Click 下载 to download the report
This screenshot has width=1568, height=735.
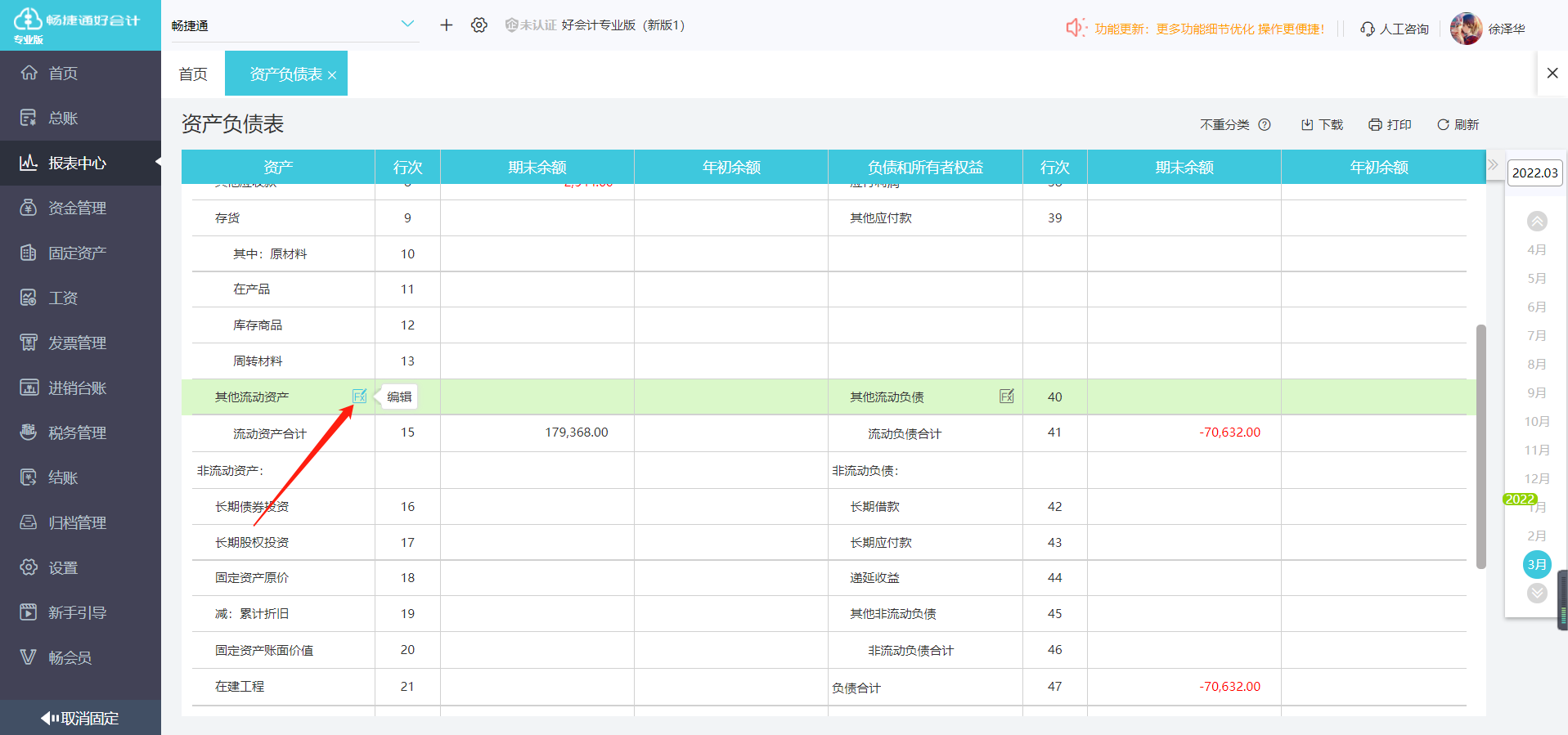1323,124
